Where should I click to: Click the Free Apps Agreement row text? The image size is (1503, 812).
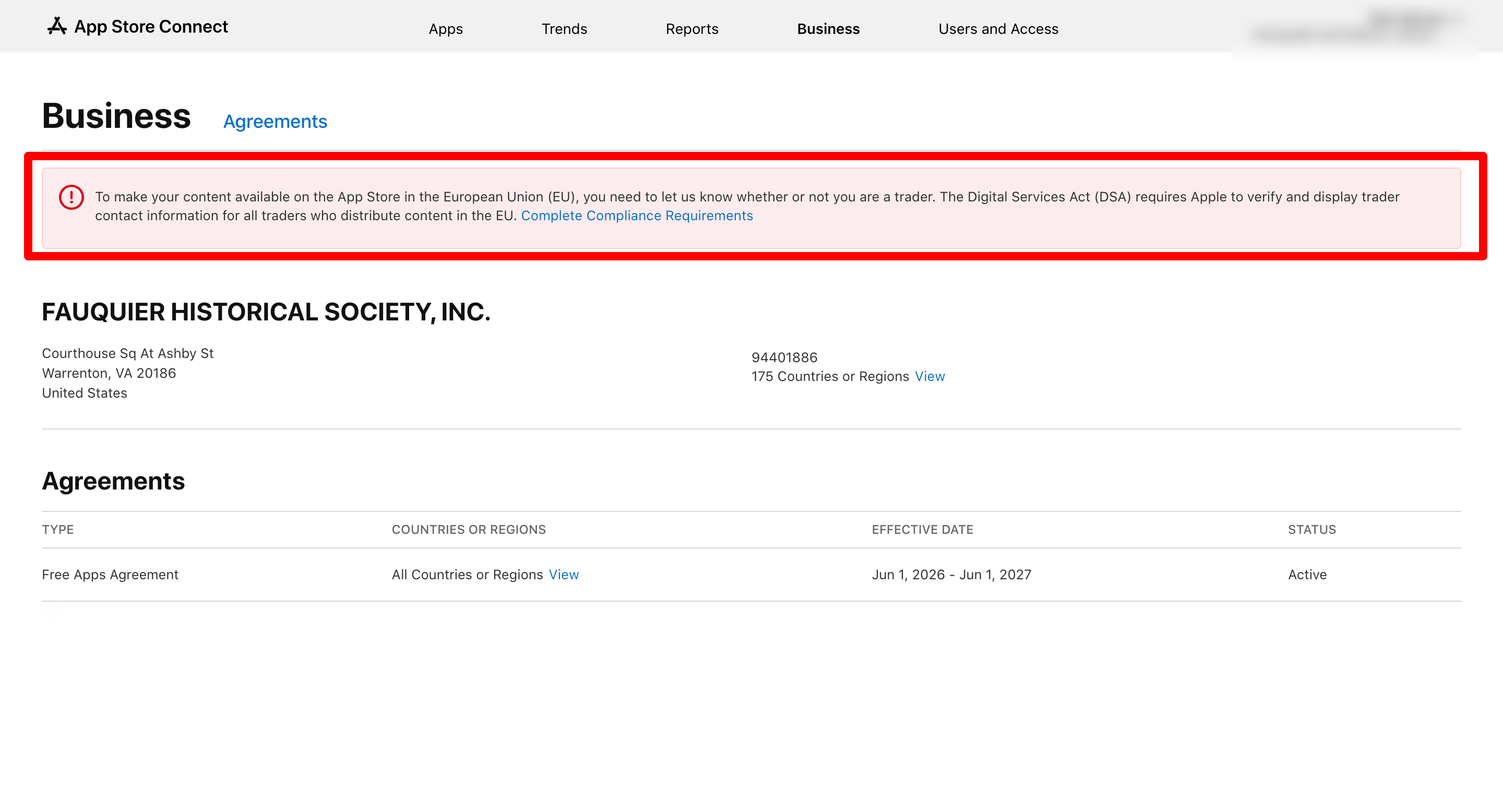click(110, 575)
